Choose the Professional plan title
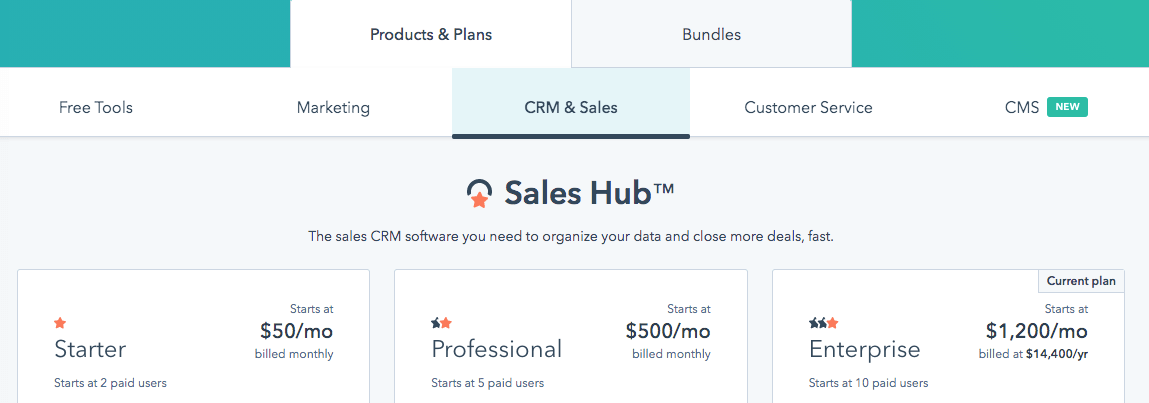This screenshot has width=1149, height=403. (x=496, y=349)
